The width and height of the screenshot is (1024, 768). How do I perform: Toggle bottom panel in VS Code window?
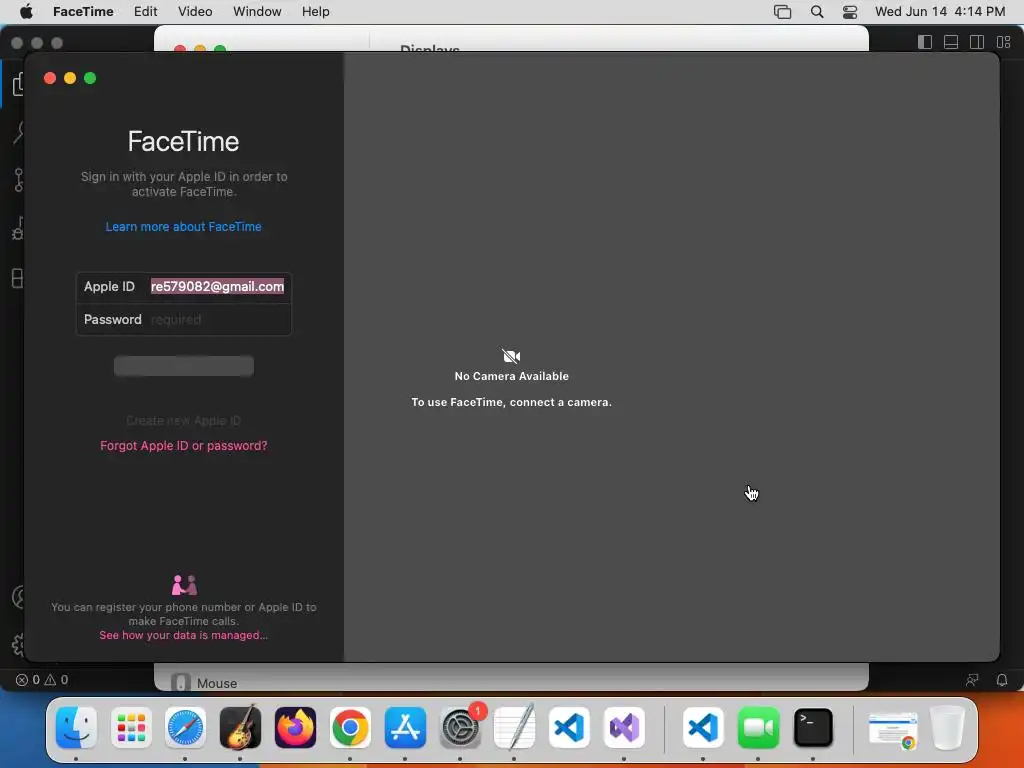tap(951, 42)
